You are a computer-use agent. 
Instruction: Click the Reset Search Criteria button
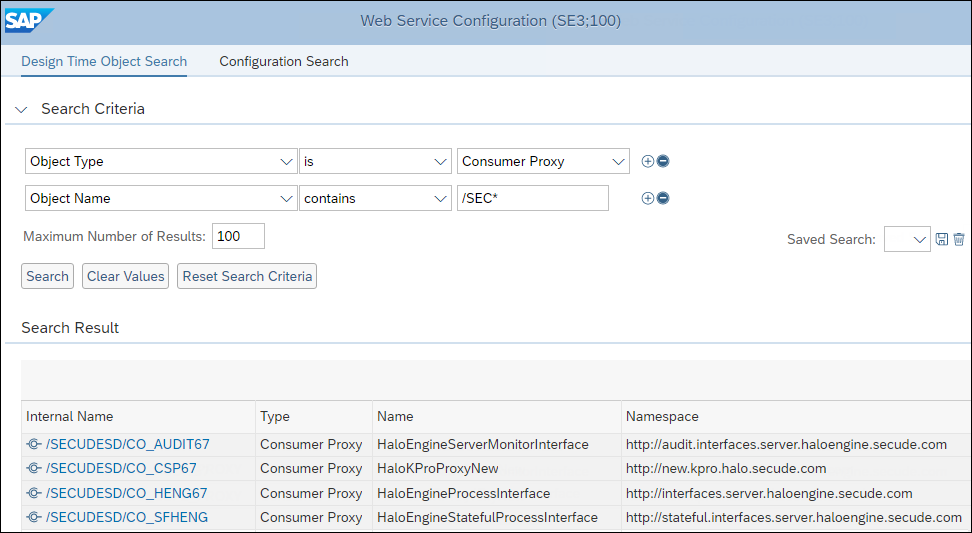tap(247, 276)
